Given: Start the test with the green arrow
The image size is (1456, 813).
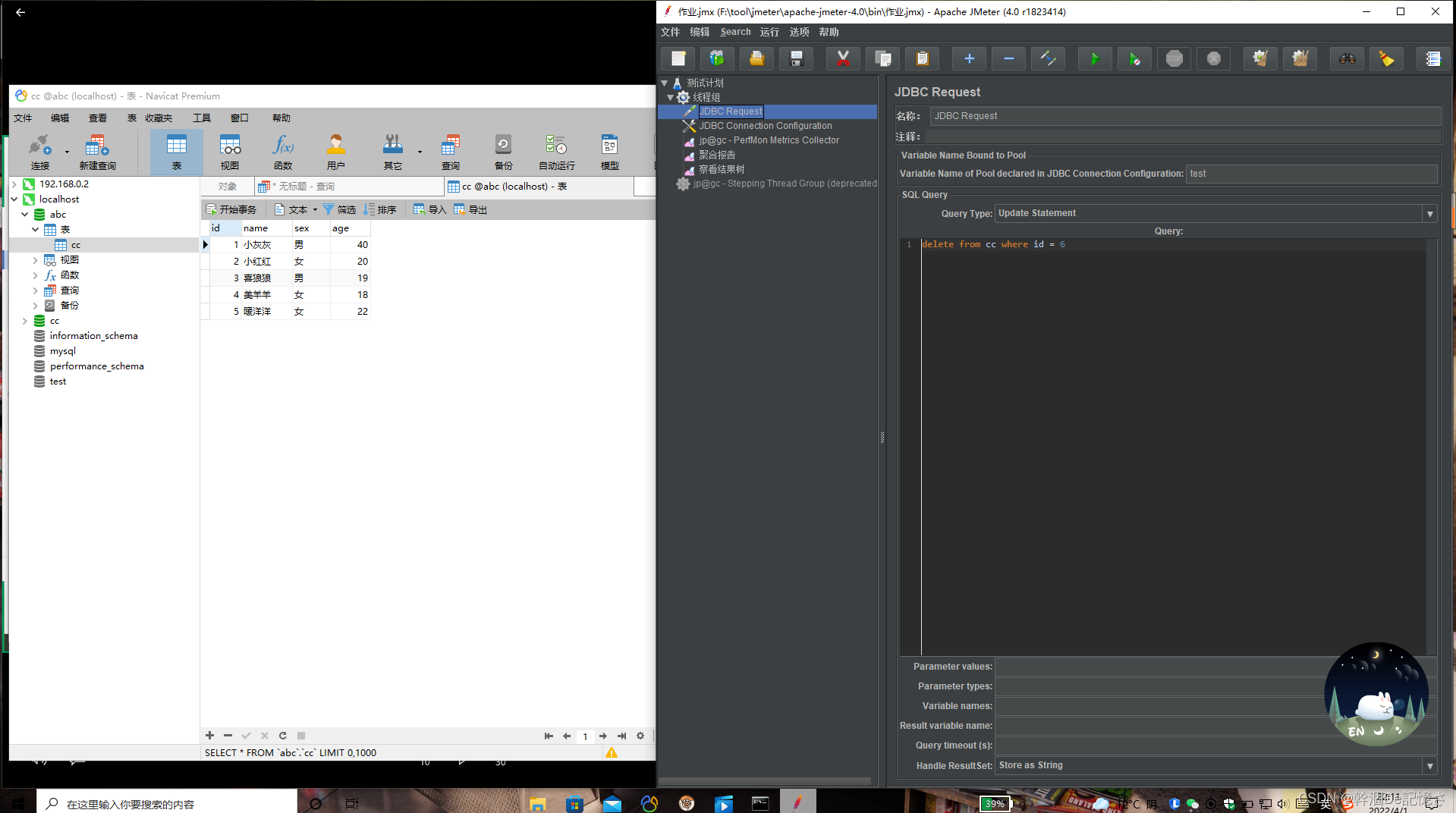Looking at the screenshot, I should point(1095,58).
